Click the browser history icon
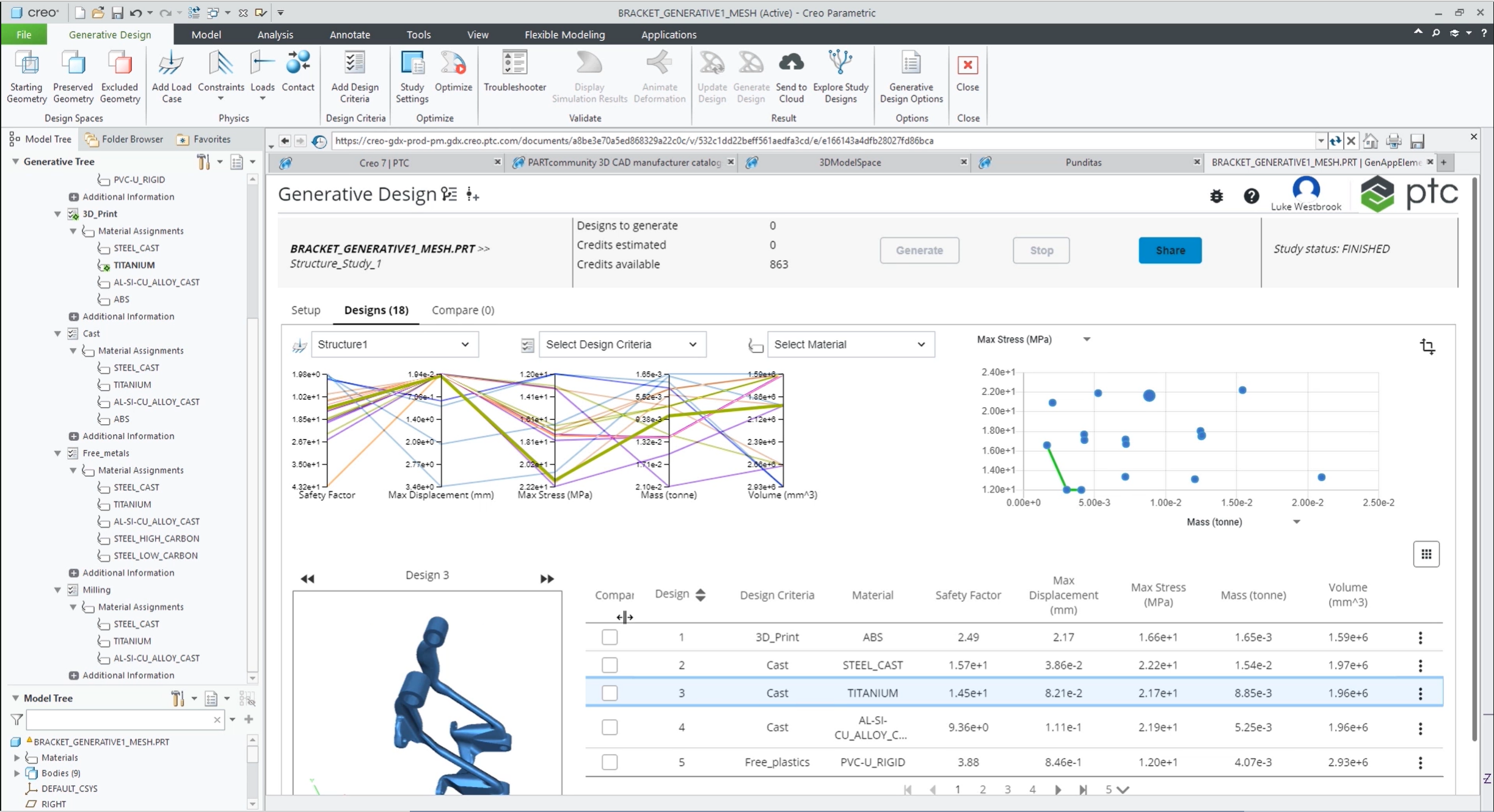The image size is (1494, 812). tap(319, 141)
